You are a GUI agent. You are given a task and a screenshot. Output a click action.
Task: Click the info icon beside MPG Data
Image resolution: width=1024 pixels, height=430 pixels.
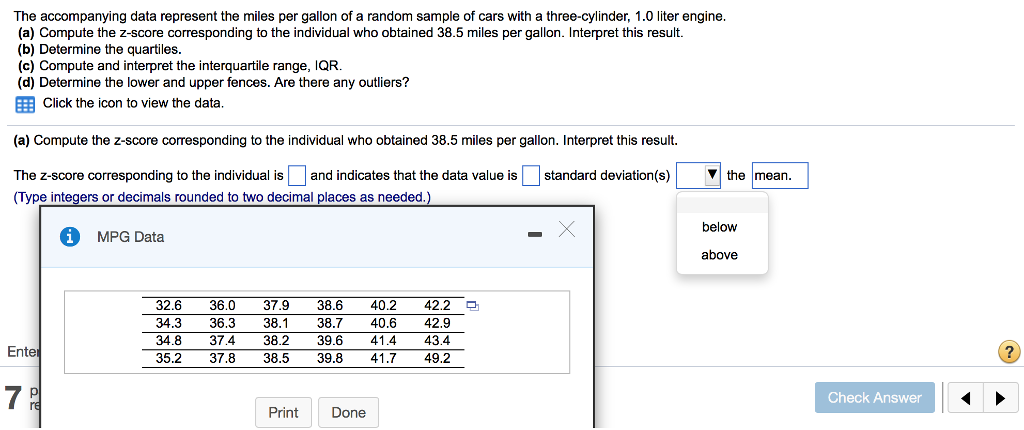(x=69, y=237)
